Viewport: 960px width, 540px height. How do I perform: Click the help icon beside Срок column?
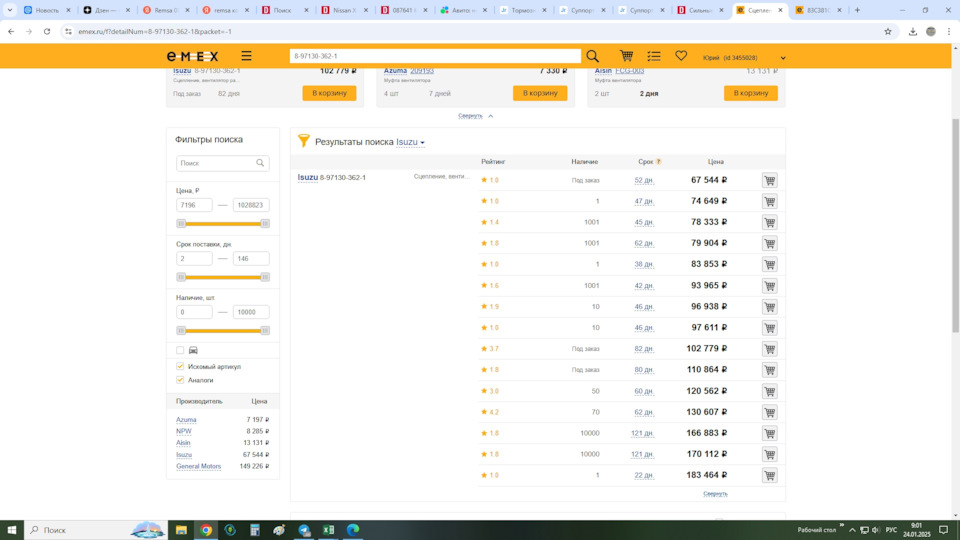coord(659,162)
